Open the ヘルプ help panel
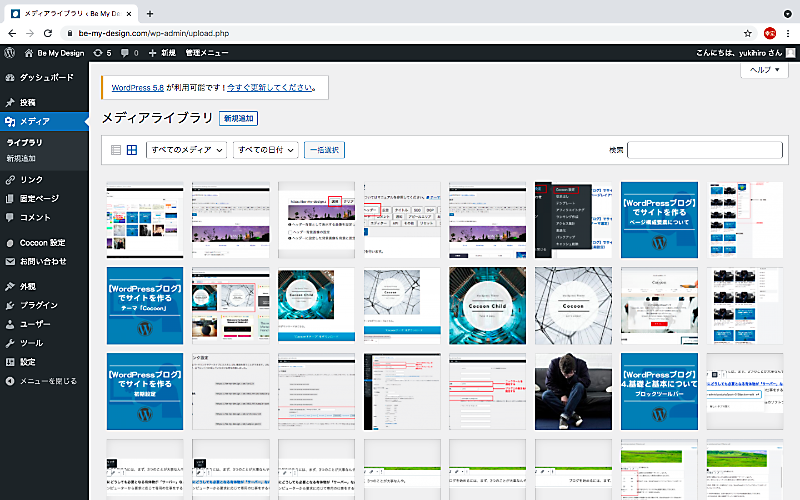Image resolution: width=800 pixels, height=500 pixels. point(765,71)
